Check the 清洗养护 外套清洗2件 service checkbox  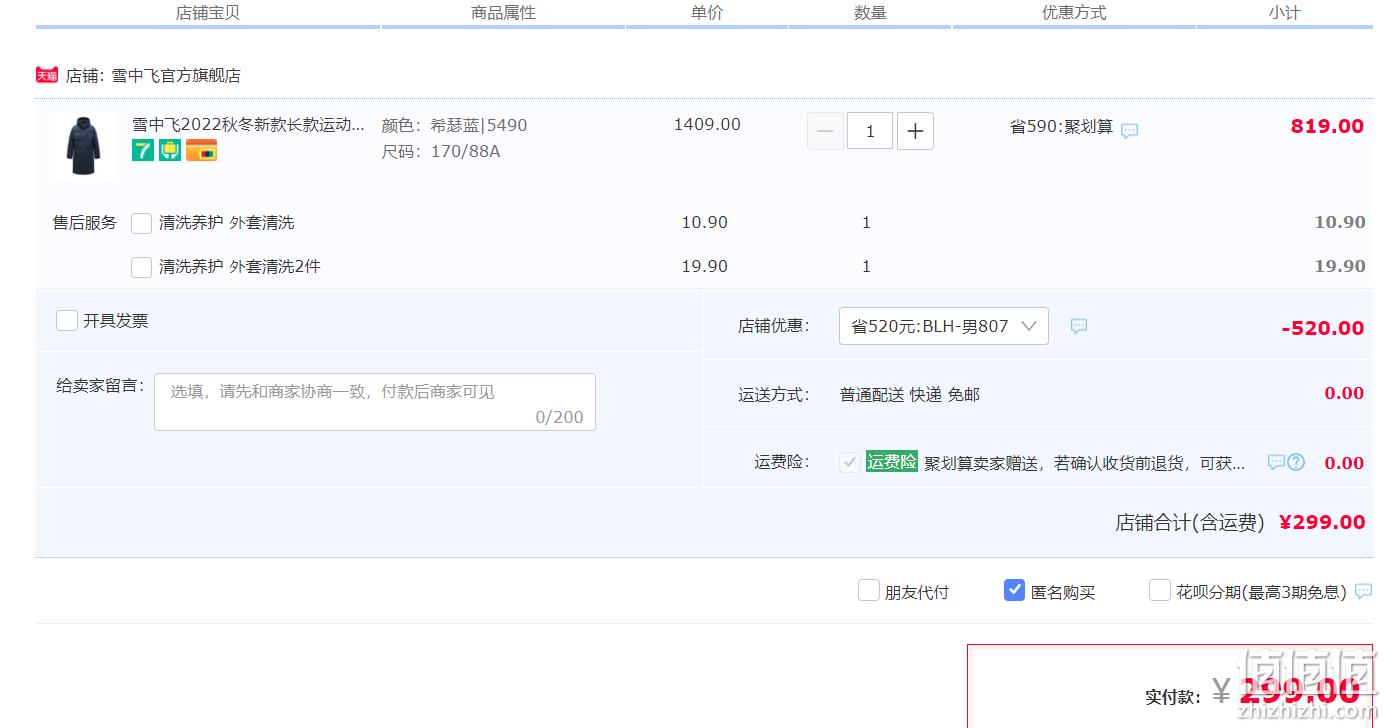point(142,267)
